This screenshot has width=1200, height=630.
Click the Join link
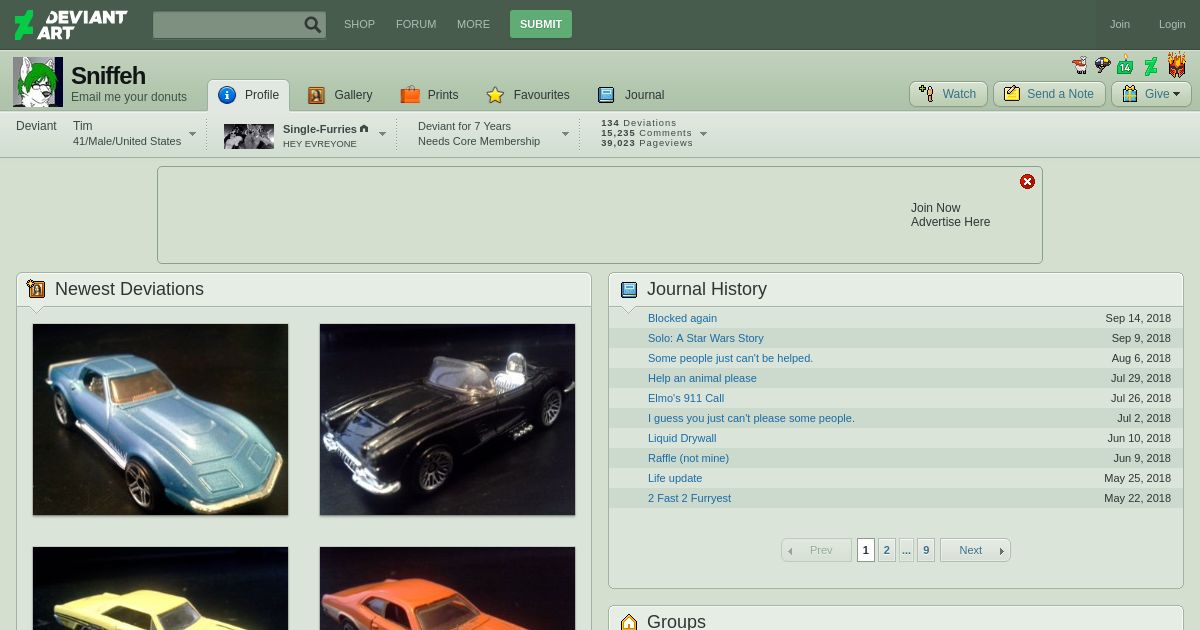(1120, 24)
